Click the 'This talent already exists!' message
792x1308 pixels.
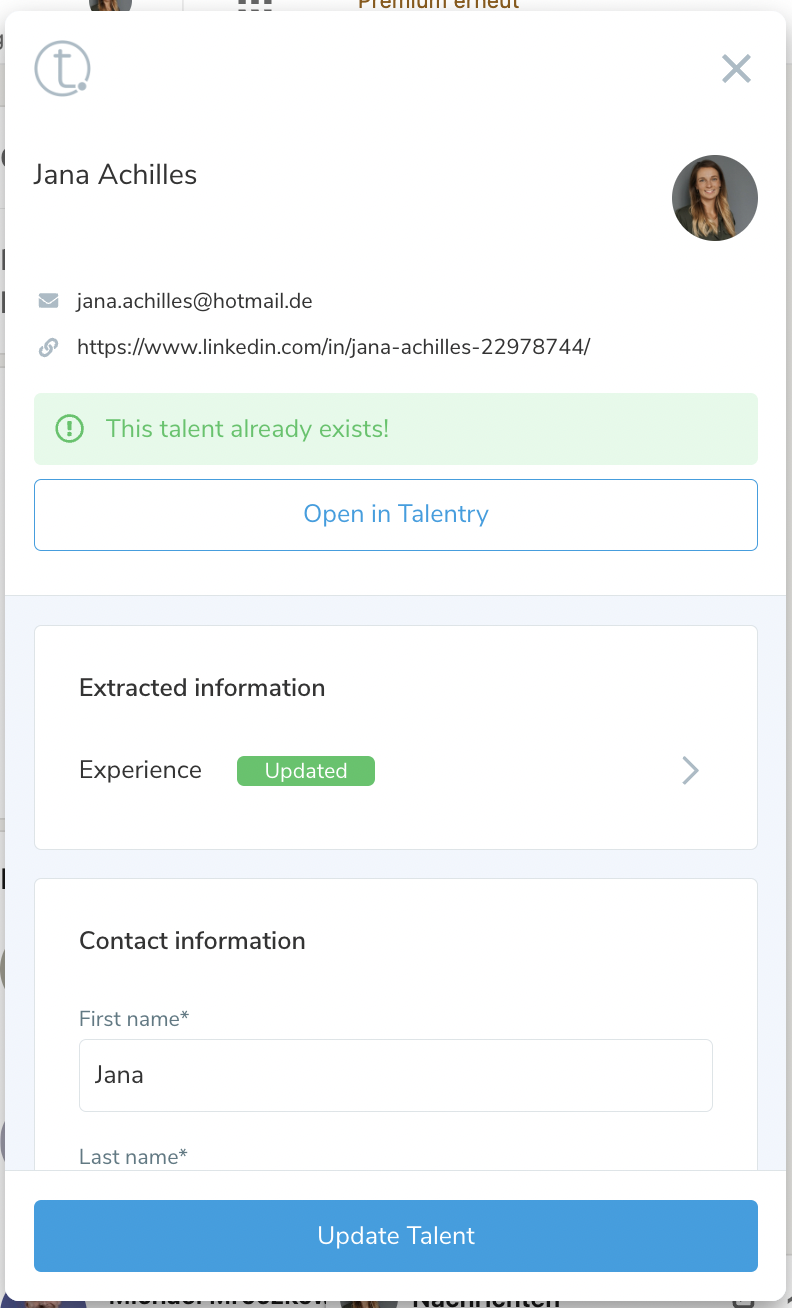[x=247, y=429]
